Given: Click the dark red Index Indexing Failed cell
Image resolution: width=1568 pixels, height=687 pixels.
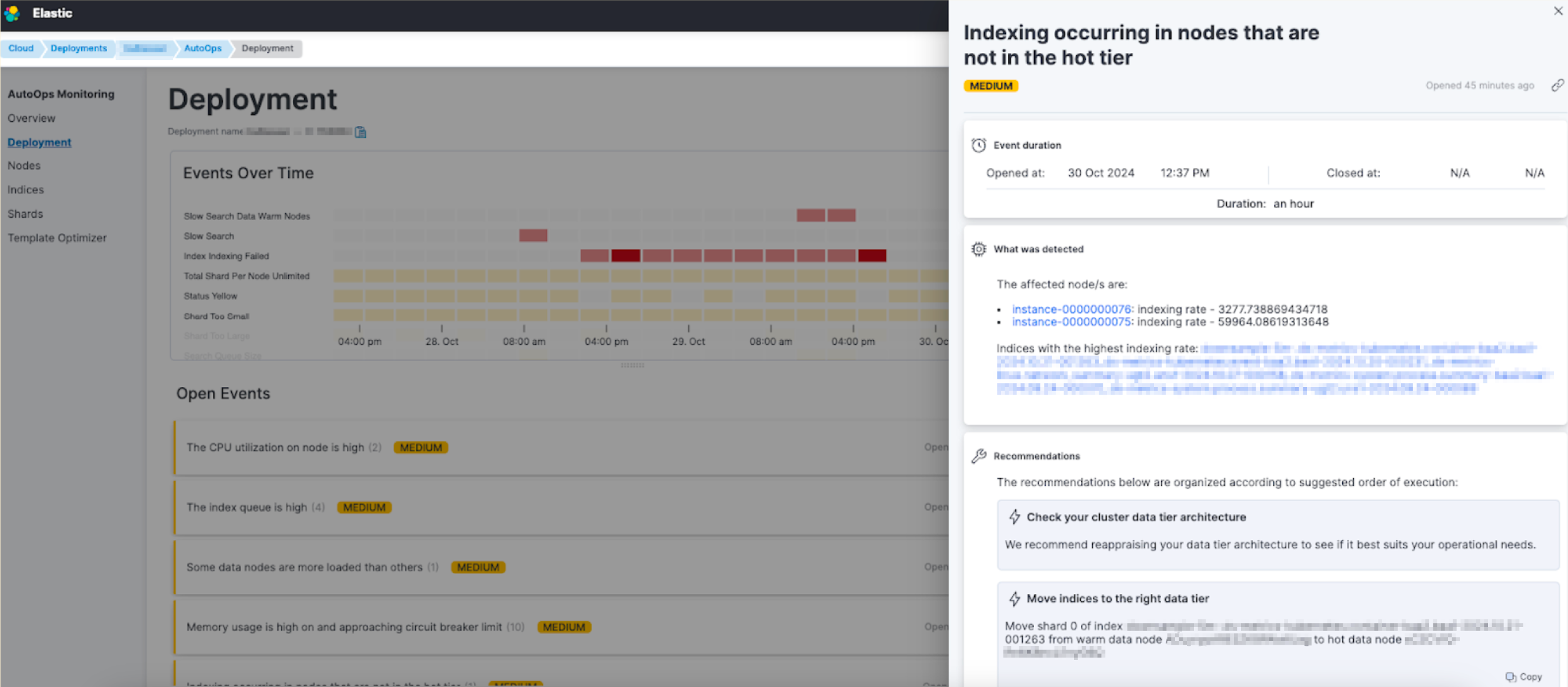Looking at the screenshot, I should tap(625, 256).
